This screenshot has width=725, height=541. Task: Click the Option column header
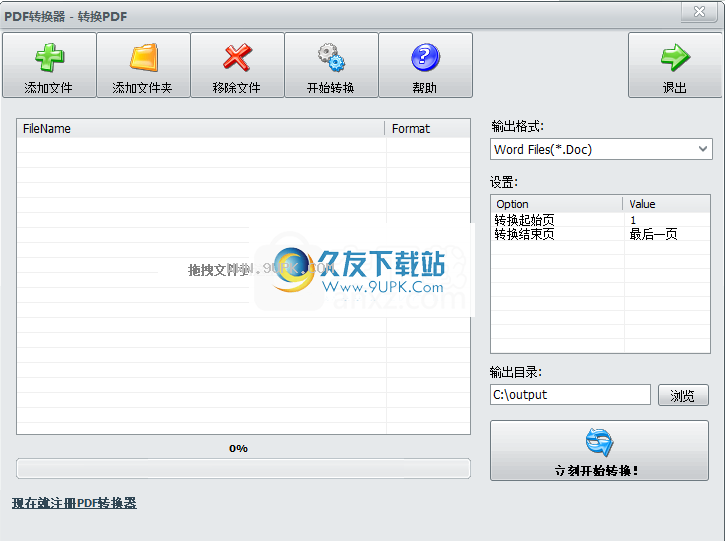pos(557,204)
